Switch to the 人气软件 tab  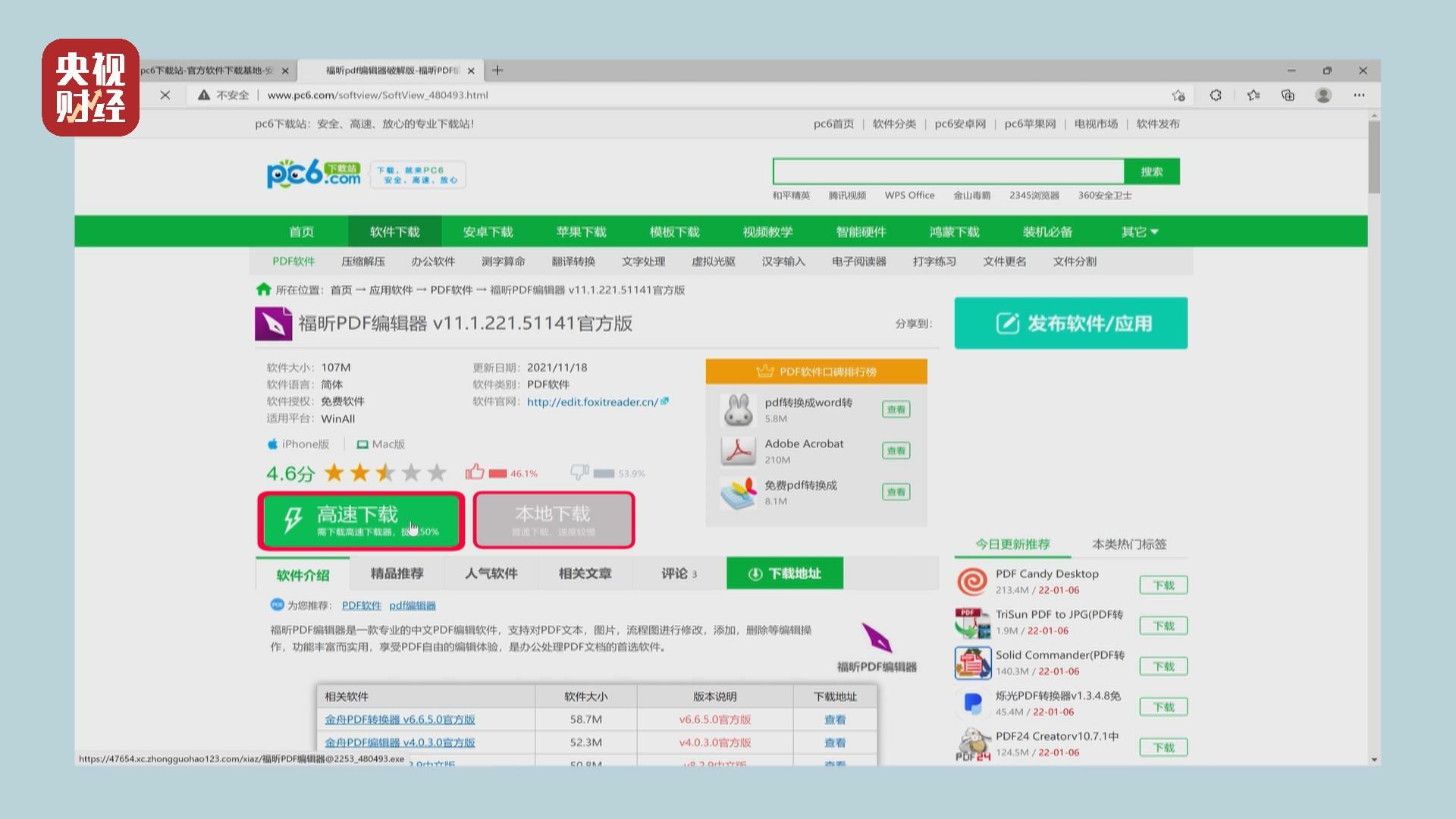[x=491, y=574]
